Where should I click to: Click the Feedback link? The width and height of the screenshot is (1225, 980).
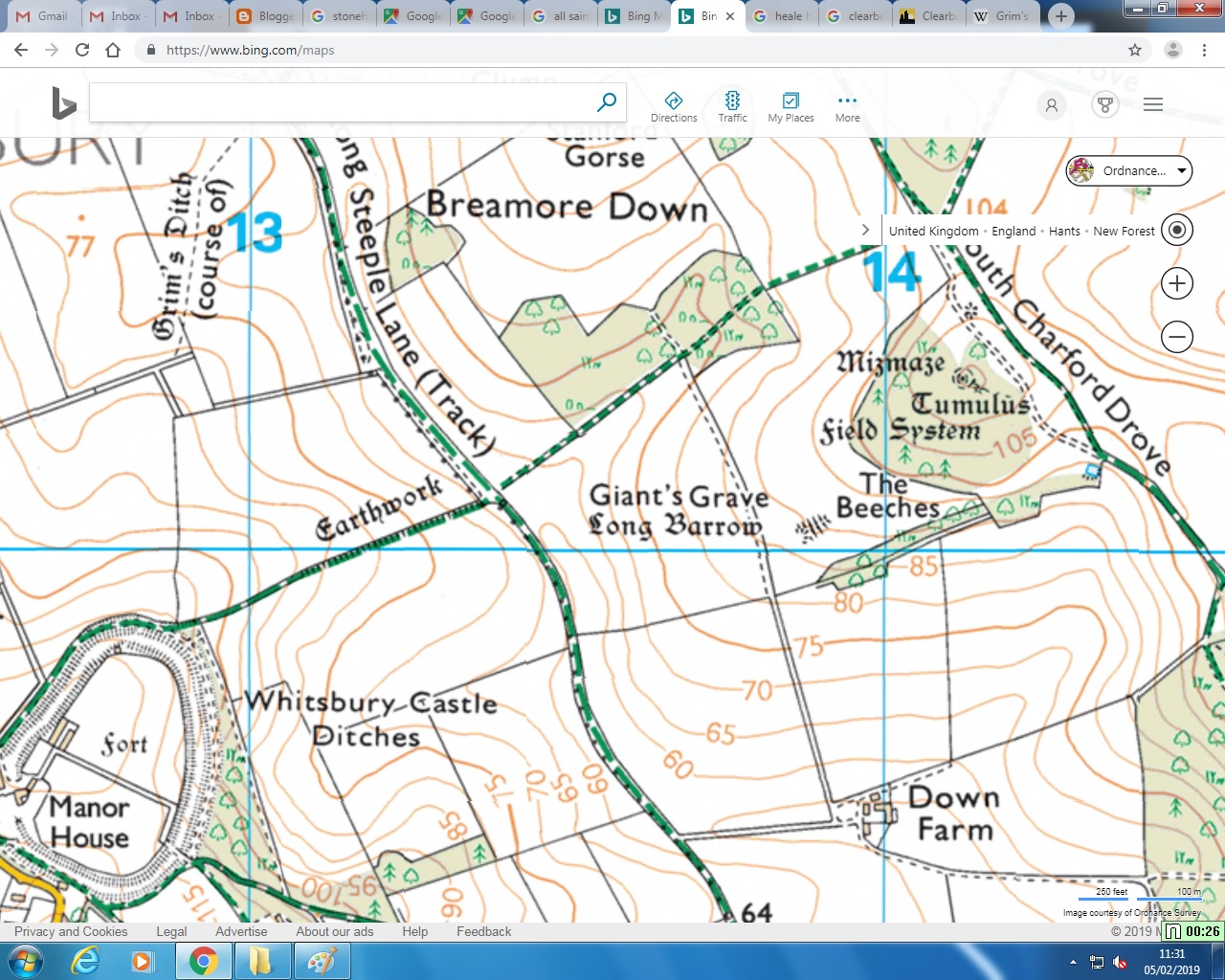click(x=483, y=931)
